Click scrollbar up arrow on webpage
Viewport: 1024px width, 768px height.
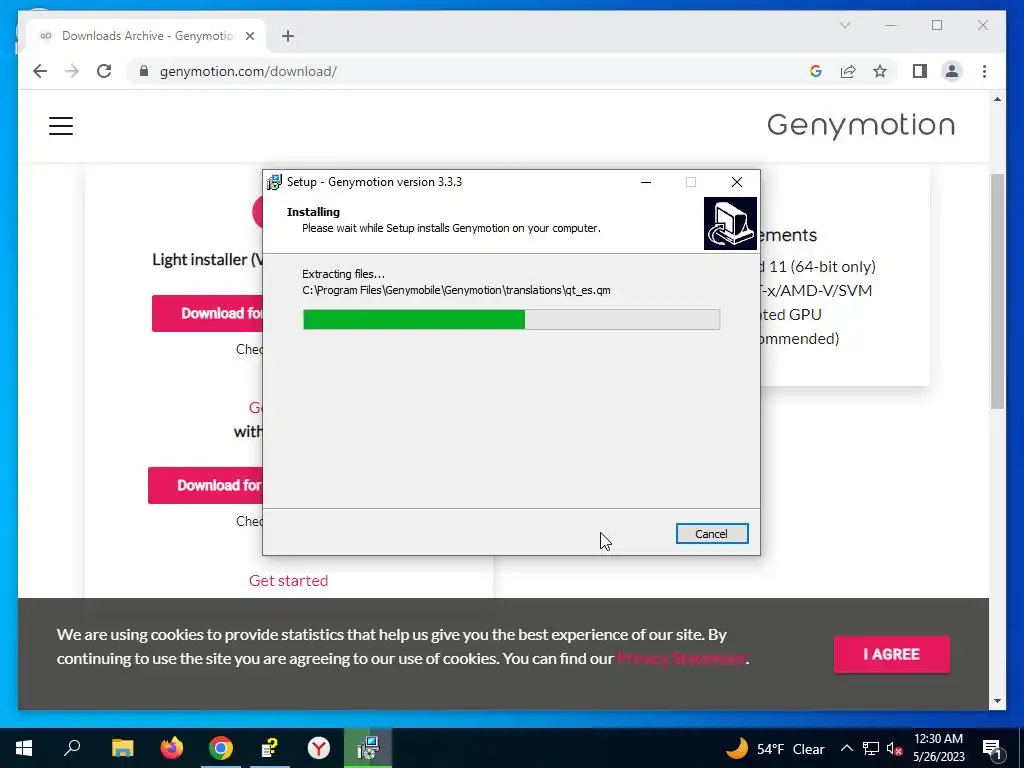point(997,99)
